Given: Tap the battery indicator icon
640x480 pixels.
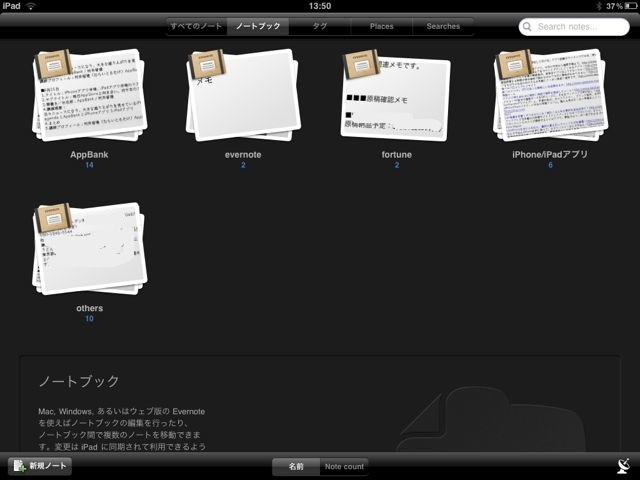Looking at the screenshot, I should click(631, 6).
